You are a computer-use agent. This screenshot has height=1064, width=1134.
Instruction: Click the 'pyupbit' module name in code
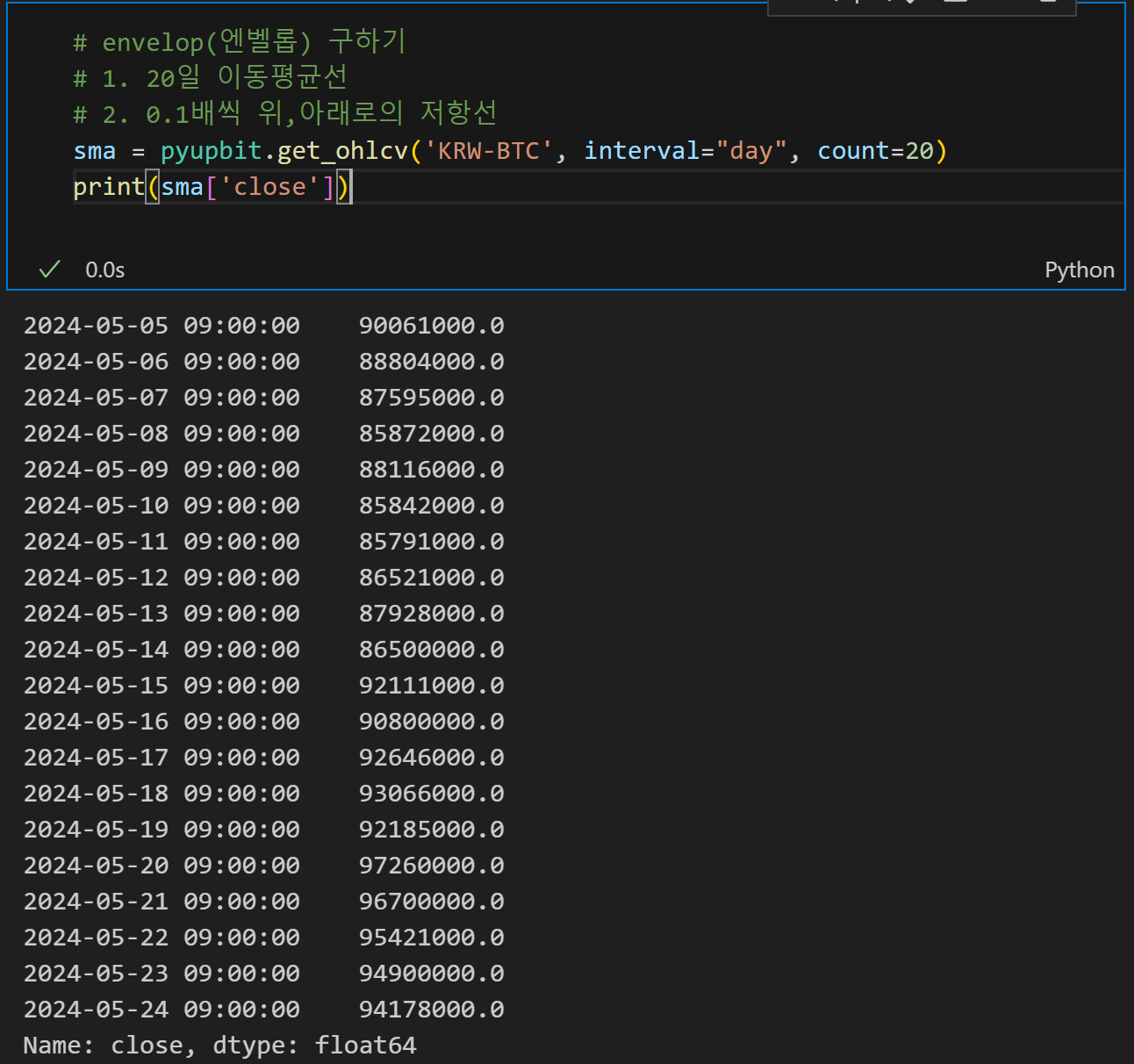click(212, 151)
